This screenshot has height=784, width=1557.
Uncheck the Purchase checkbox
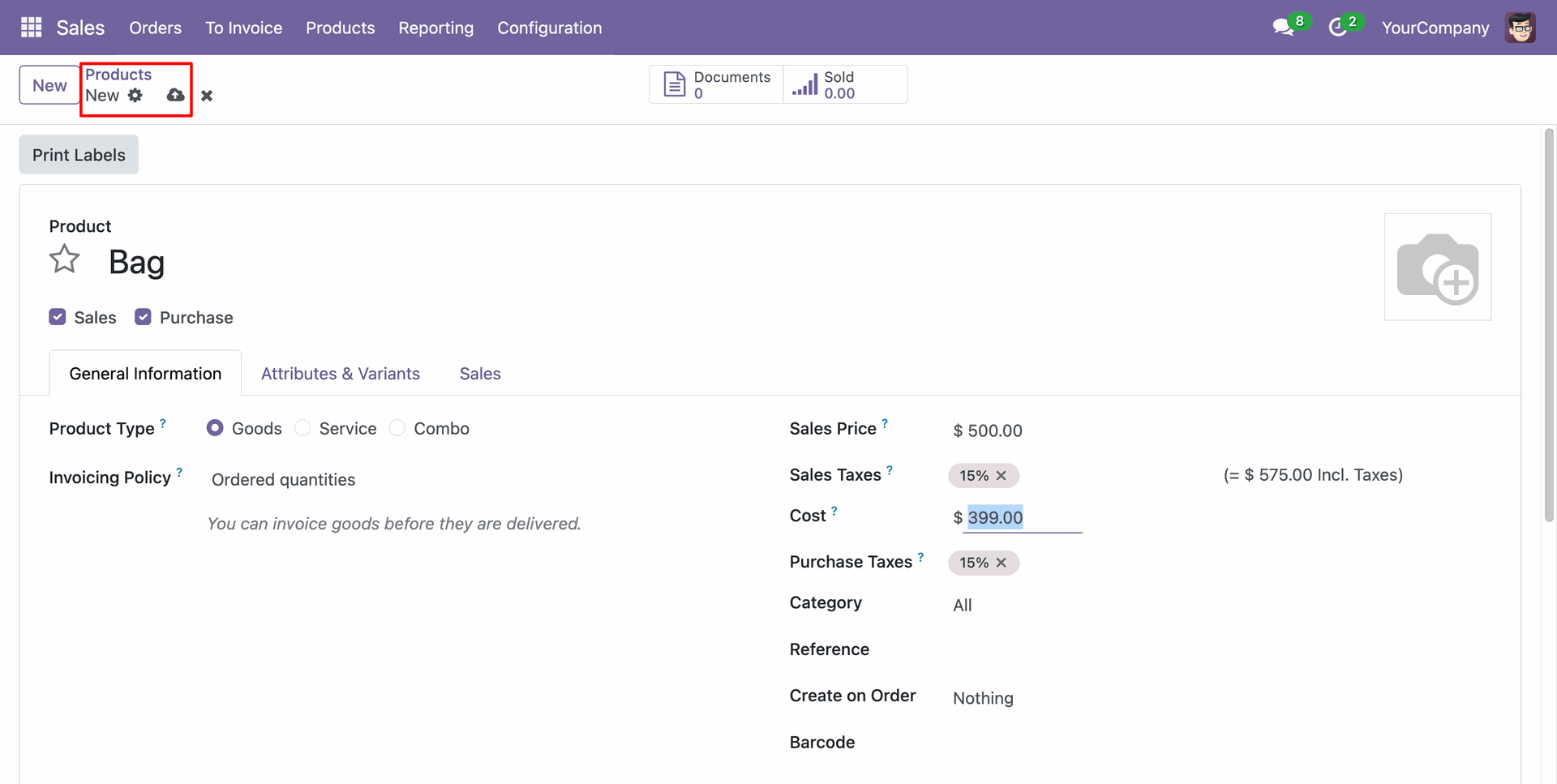click(144, 317)
